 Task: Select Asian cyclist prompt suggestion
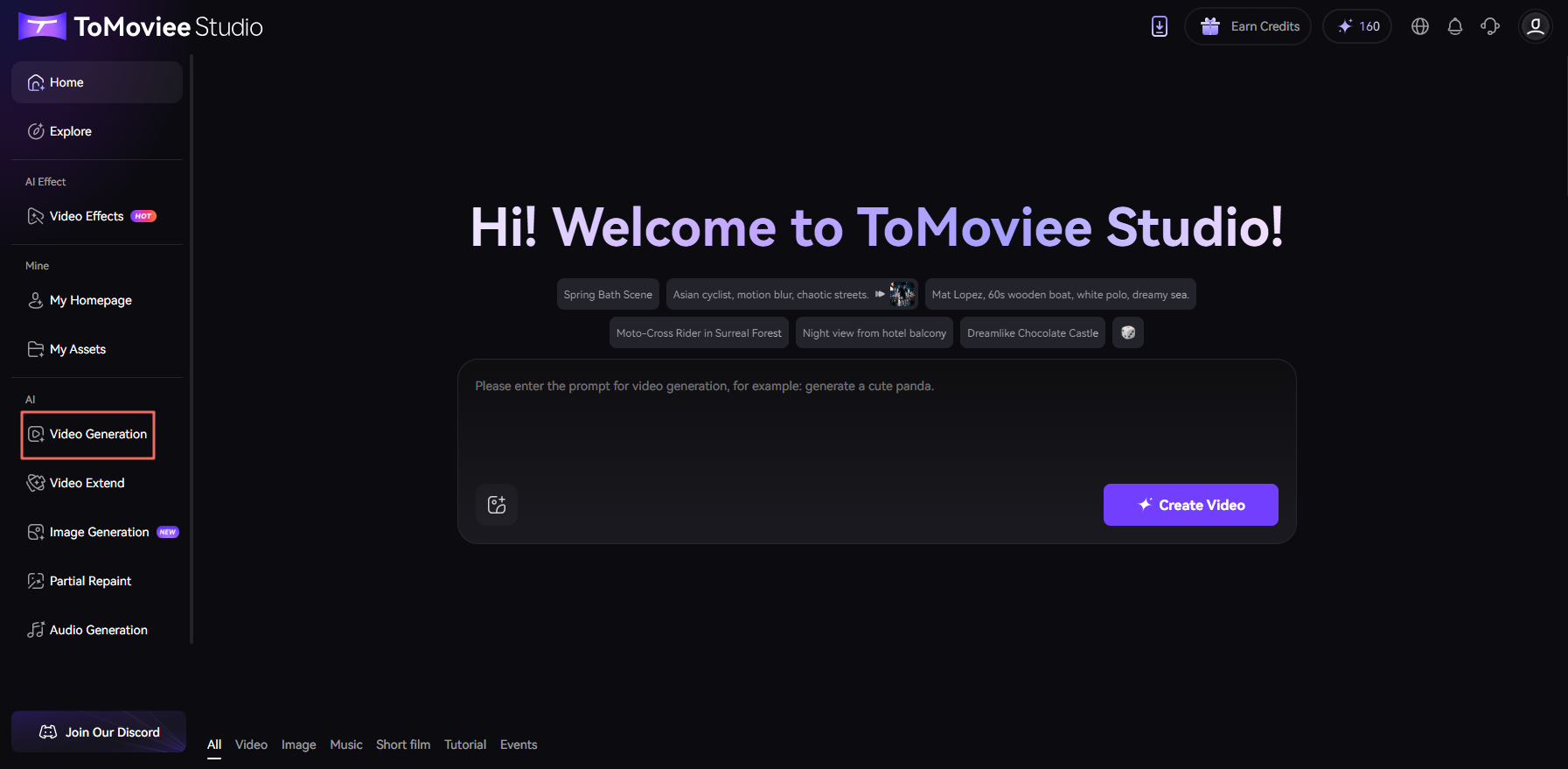(x=792, y=295)
